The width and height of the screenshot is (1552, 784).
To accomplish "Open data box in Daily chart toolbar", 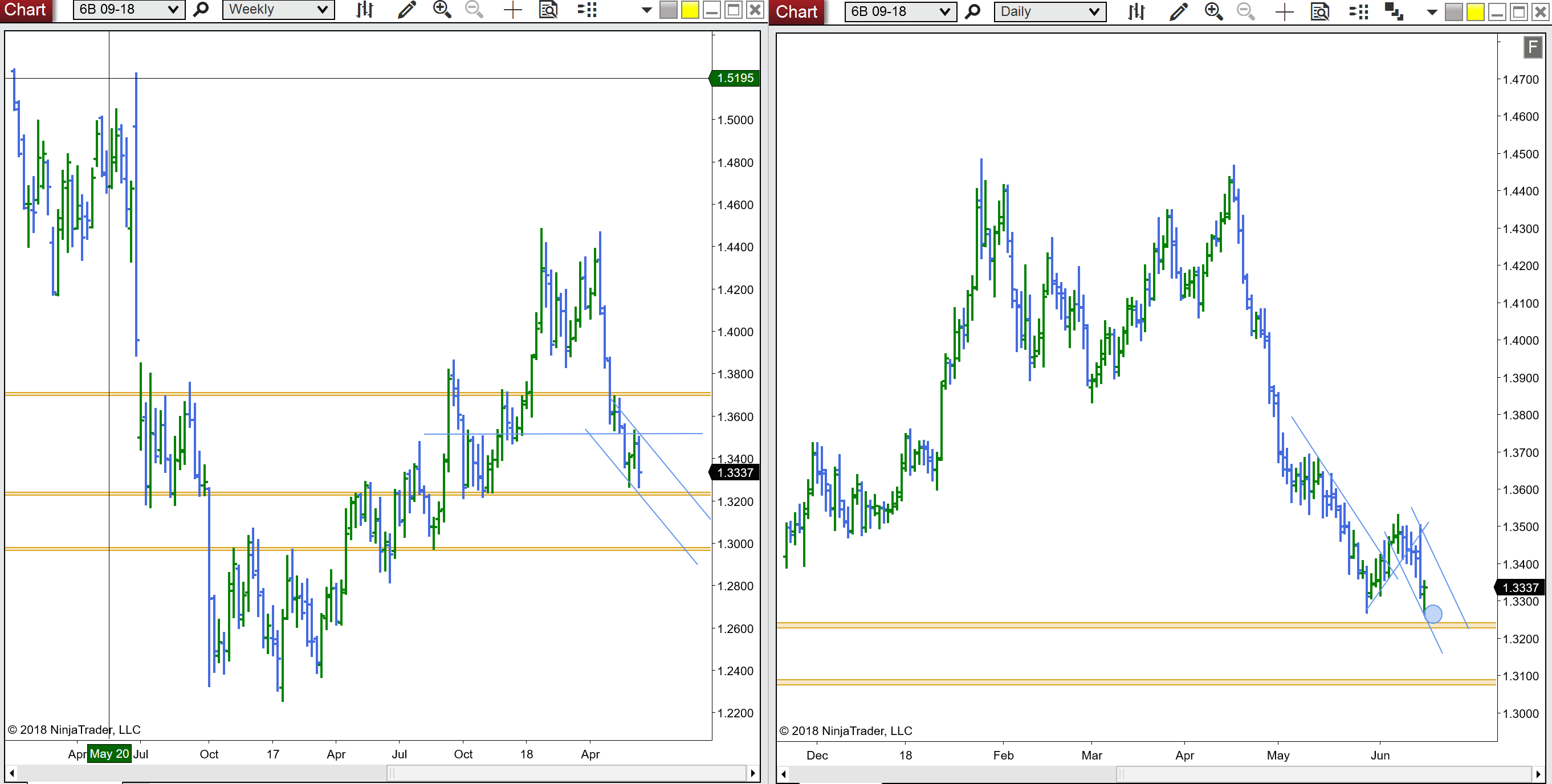I will (x=1320, y=11).
